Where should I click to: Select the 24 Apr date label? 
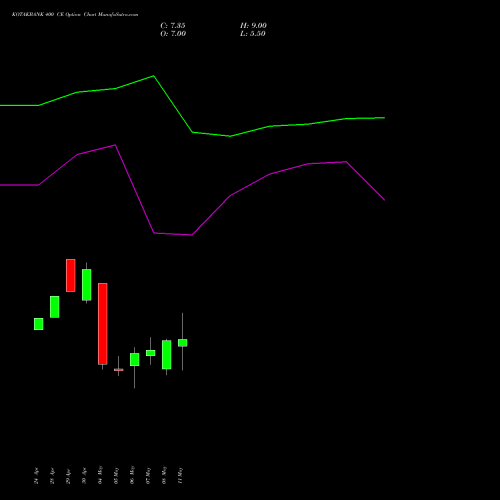click(36, 476)
